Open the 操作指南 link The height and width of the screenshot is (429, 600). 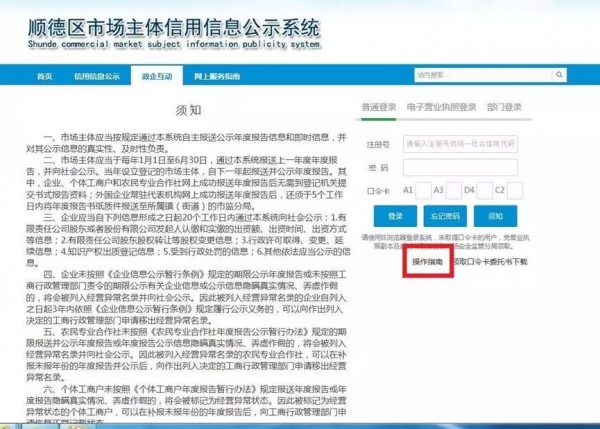coord(428,260)
